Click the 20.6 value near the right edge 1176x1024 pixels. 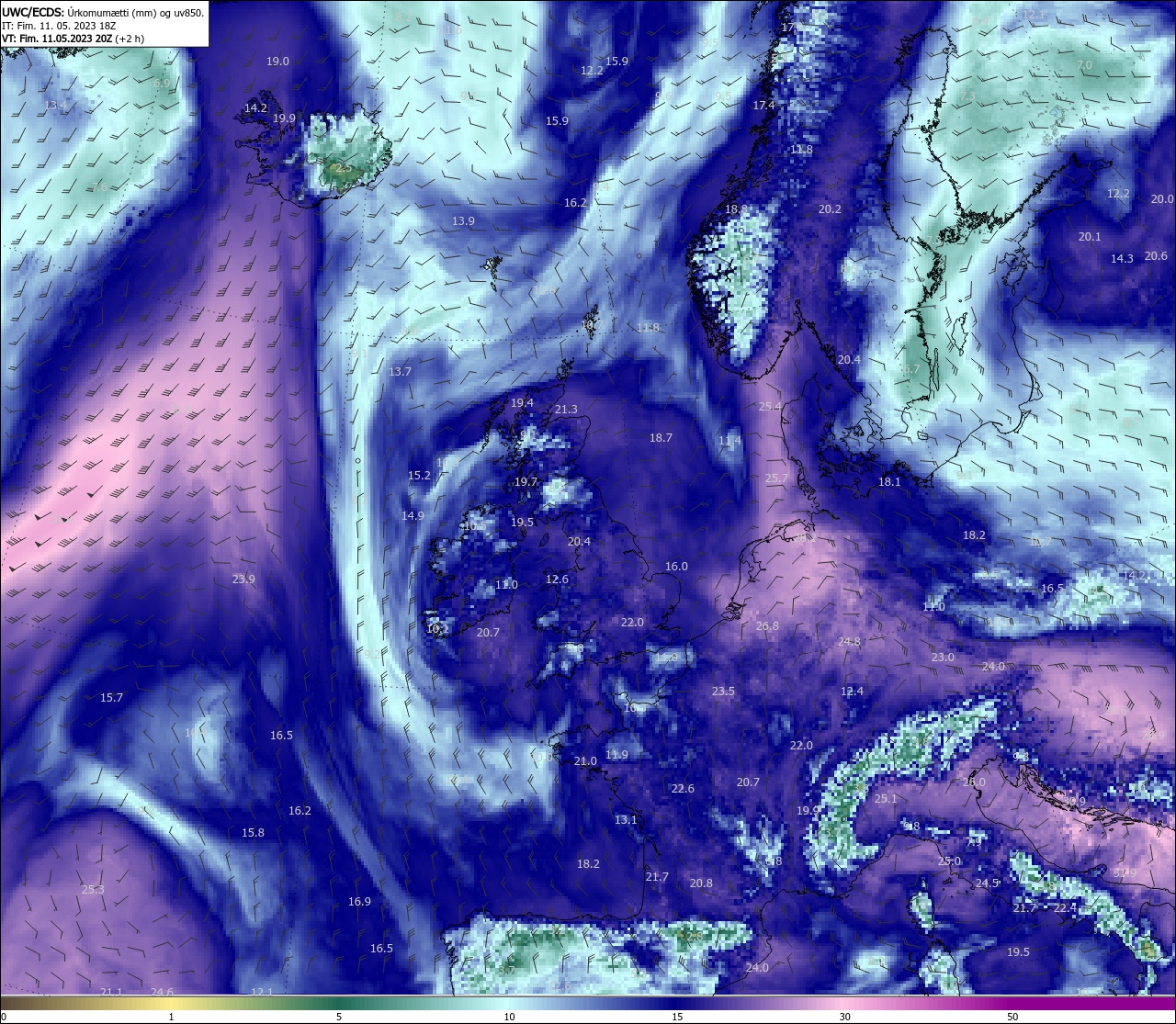click(1156, 257)
